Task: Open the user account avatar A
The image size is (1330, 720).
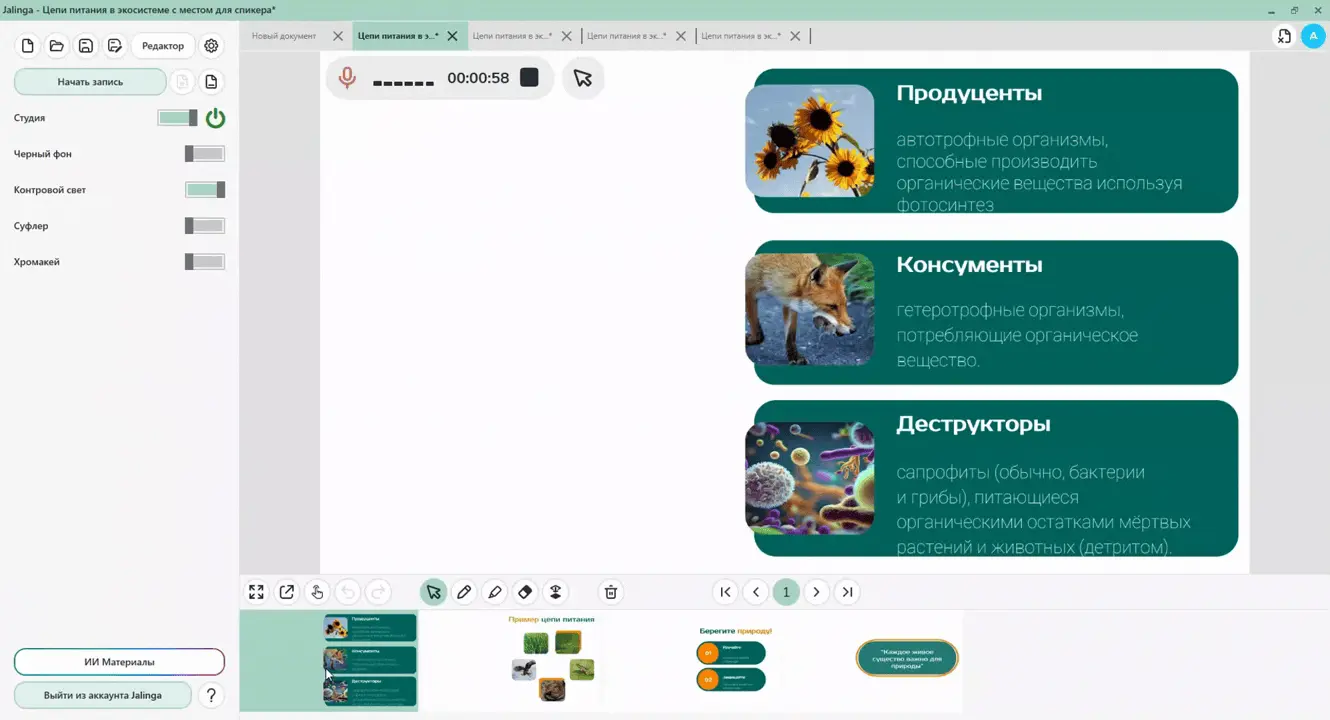Action: (x=1313, y=36)
